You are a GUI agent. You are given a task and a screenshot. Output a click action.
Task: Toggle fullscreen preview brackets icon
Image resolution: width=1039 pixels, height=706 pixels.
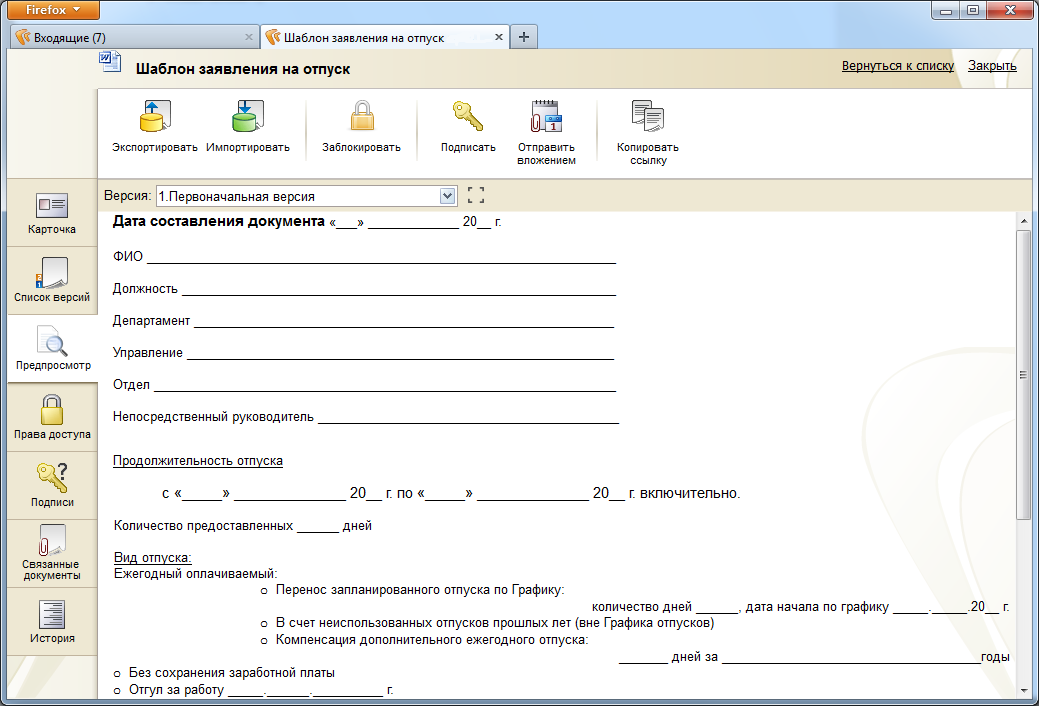click(x=476, y=195)
